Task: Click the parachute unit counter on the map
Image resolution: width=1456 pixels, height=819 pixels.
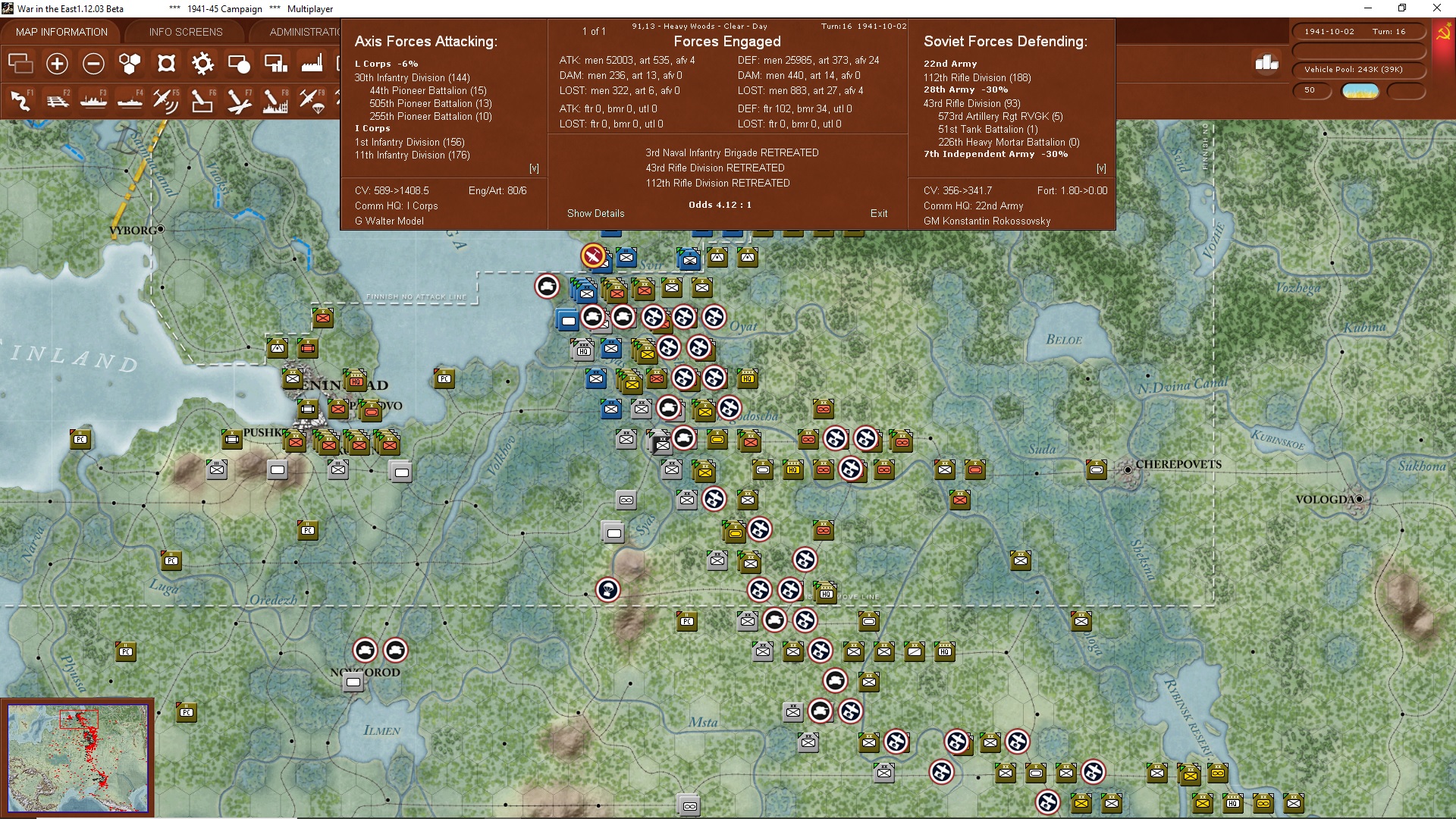Action: pyautogui.click(x=607, y=590)
